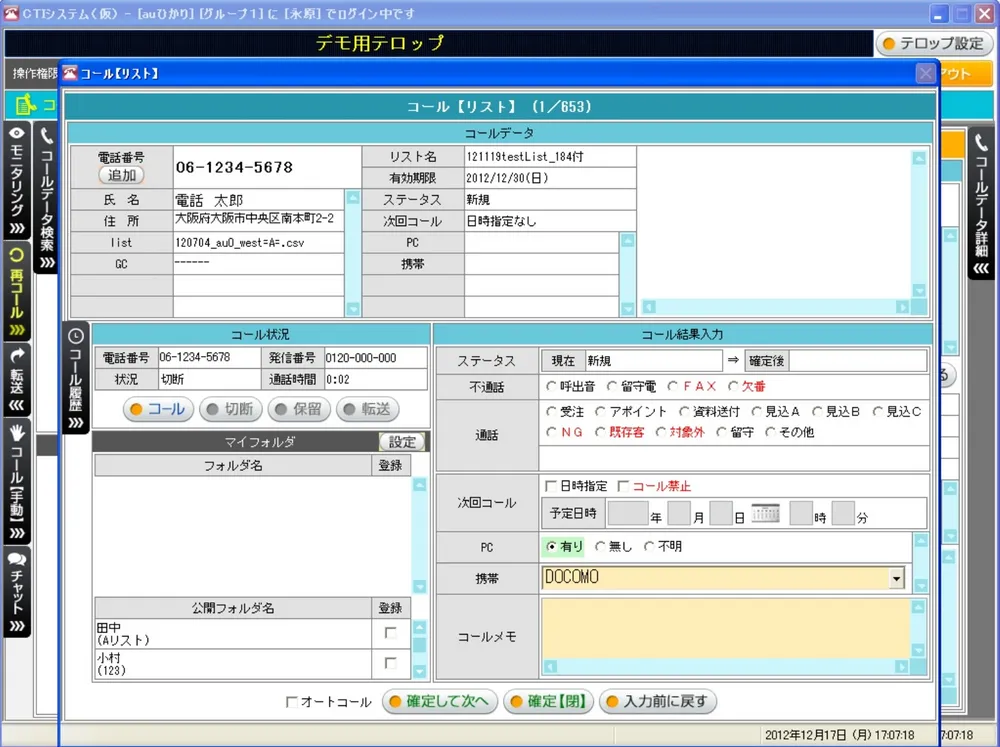Select PC 有り radio option

tap(551, 547)
